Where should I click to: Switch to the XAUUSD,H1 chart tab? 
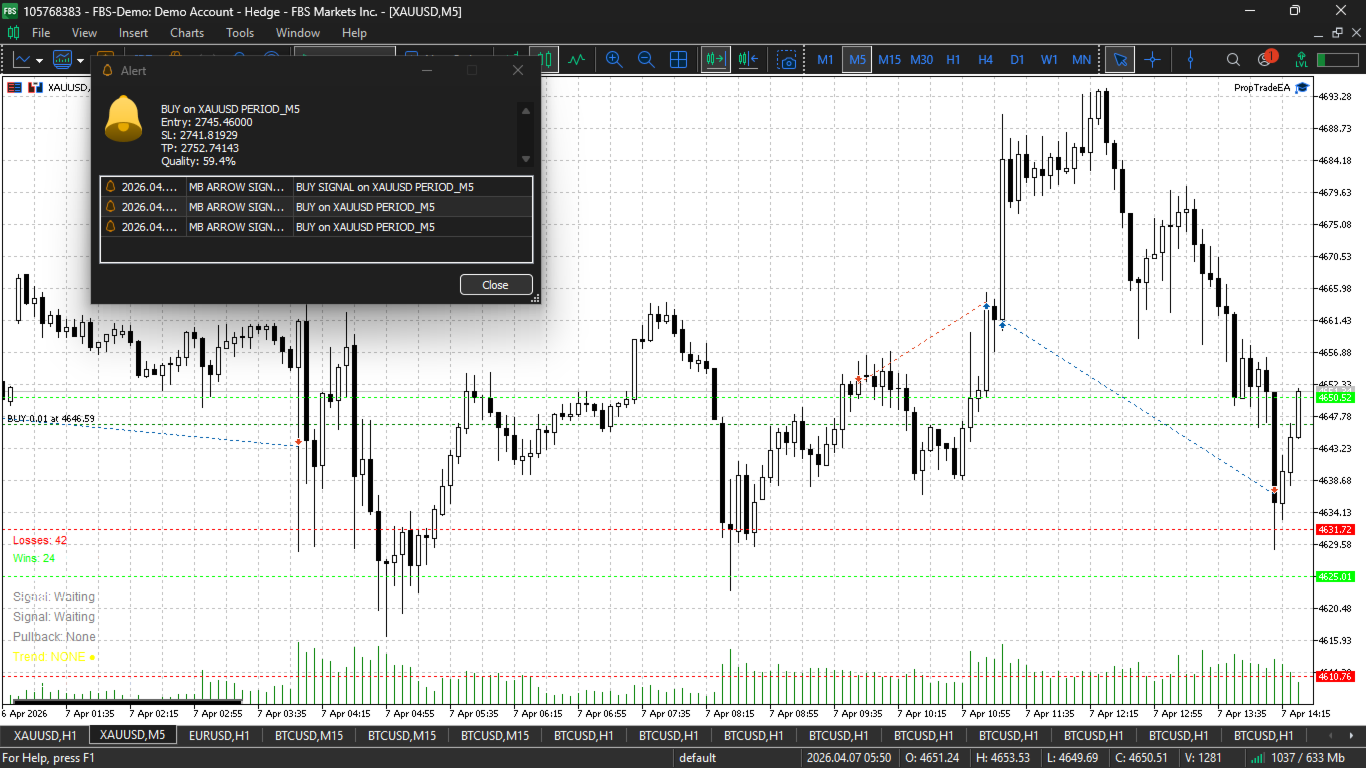[x=45, y=736]
